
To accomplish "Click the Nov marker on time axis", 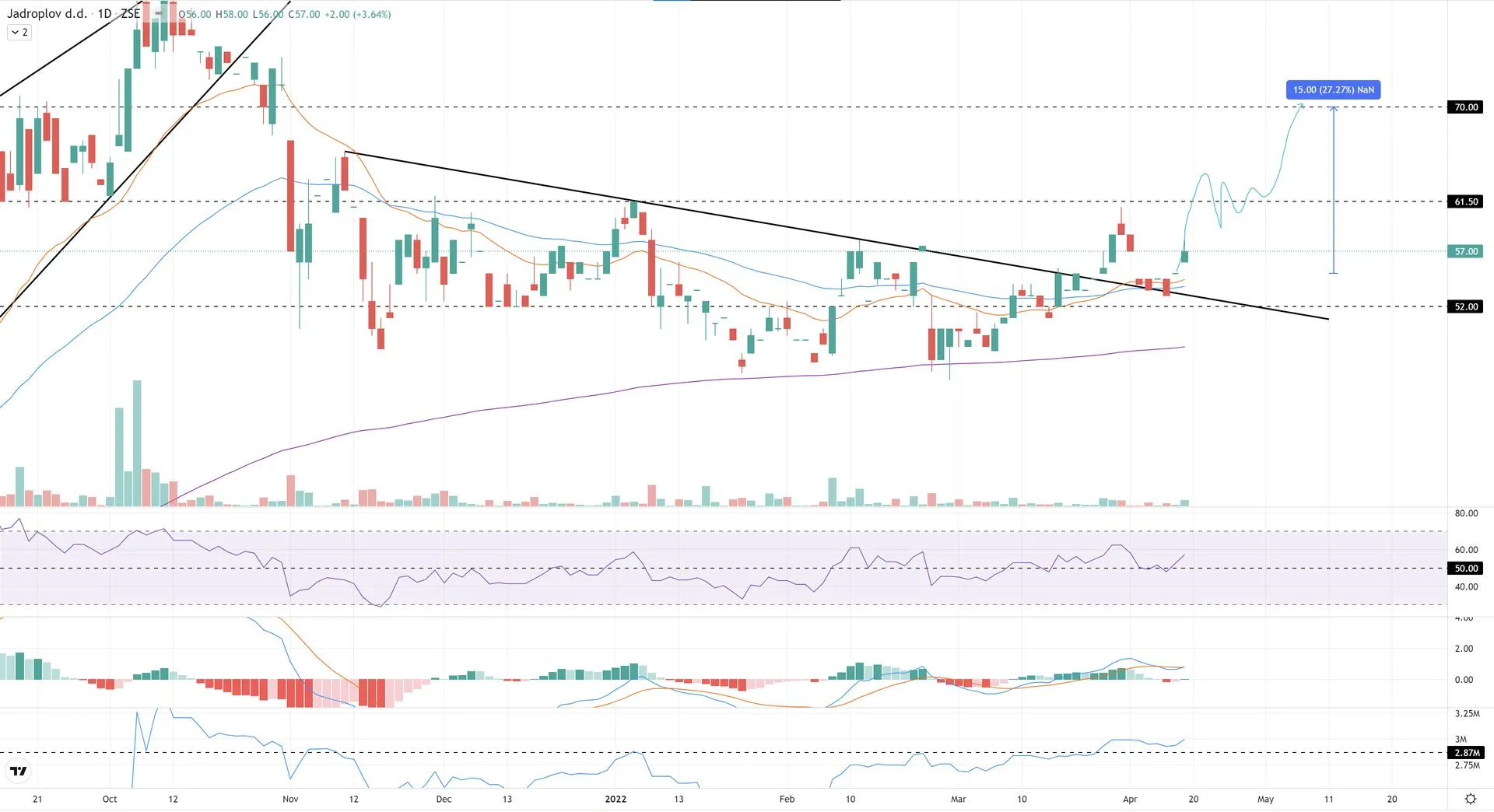I will 290,799.
